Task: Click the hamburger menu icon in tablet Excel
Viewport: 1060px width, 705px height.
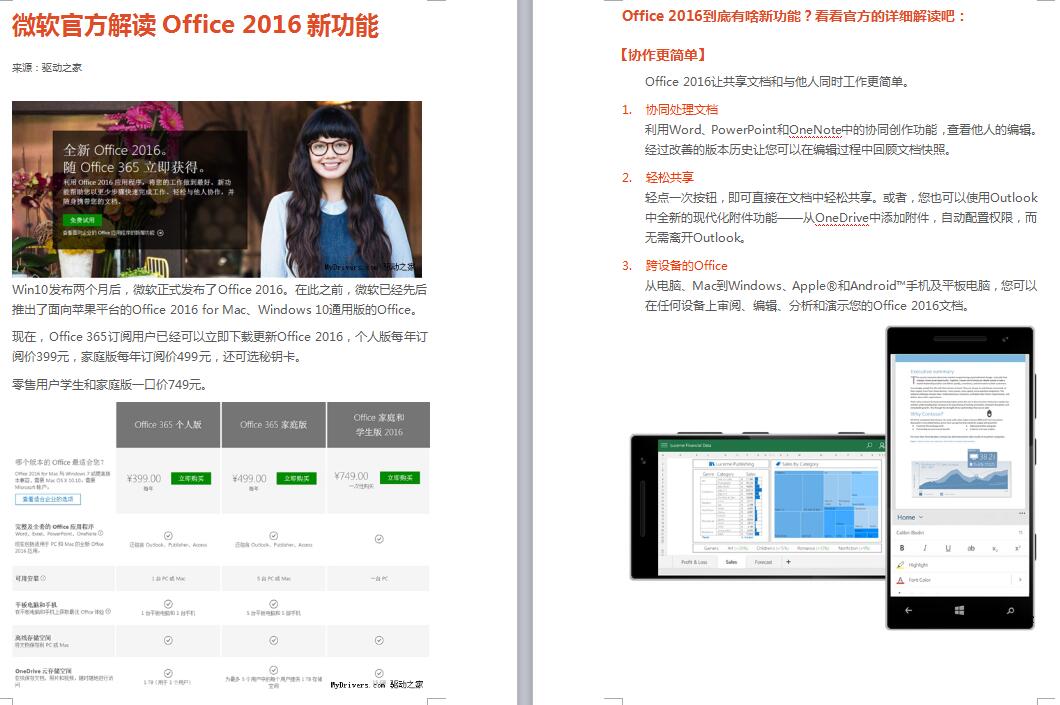Action: 663,444
